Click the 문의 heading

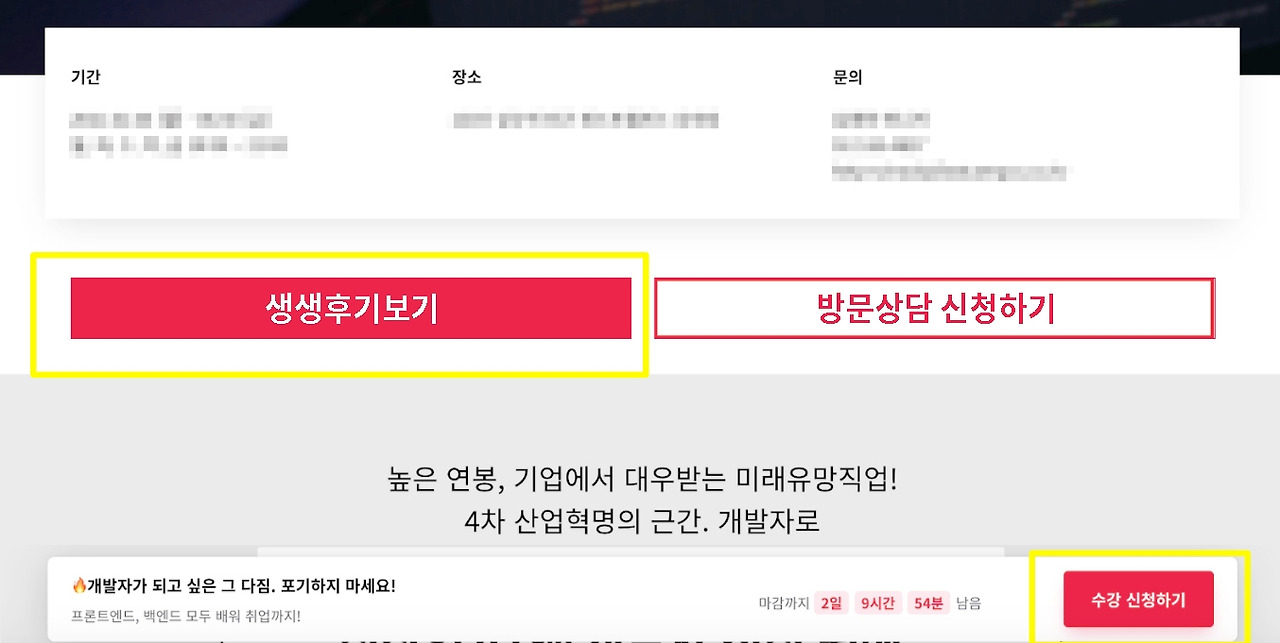click(x=847, y=77)
